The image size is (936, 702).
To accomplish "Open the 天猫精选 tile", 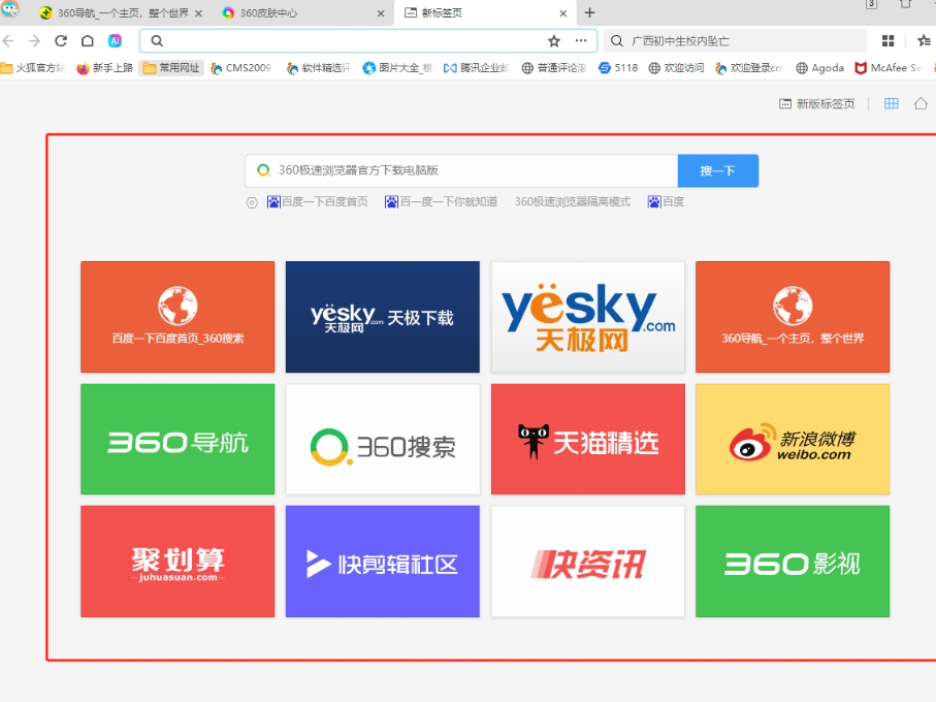I will click(x=588, y=439).
